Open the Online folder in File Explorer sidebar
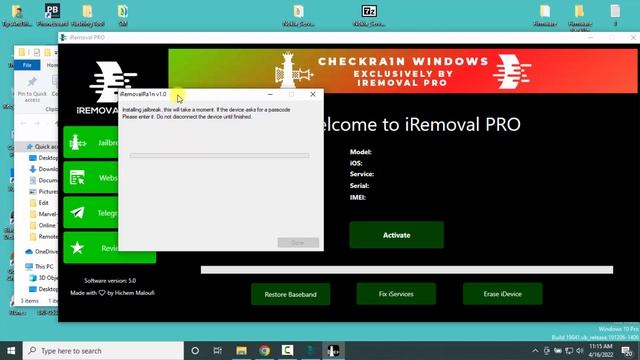The width and height of the screenshot is (640, 360). point(42,225)
